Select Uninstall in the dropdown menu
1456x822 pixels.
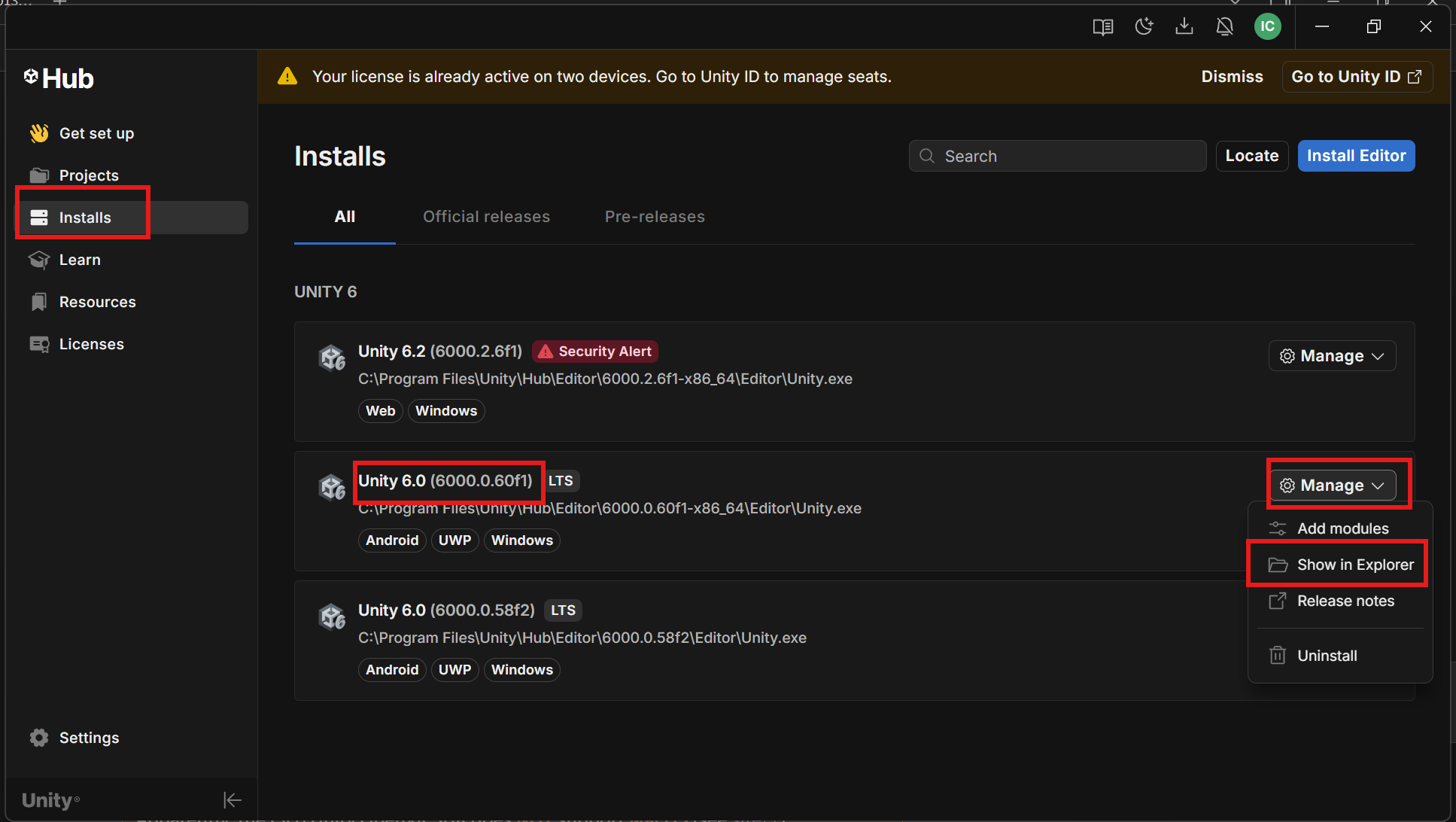[x=1327, y=656]
